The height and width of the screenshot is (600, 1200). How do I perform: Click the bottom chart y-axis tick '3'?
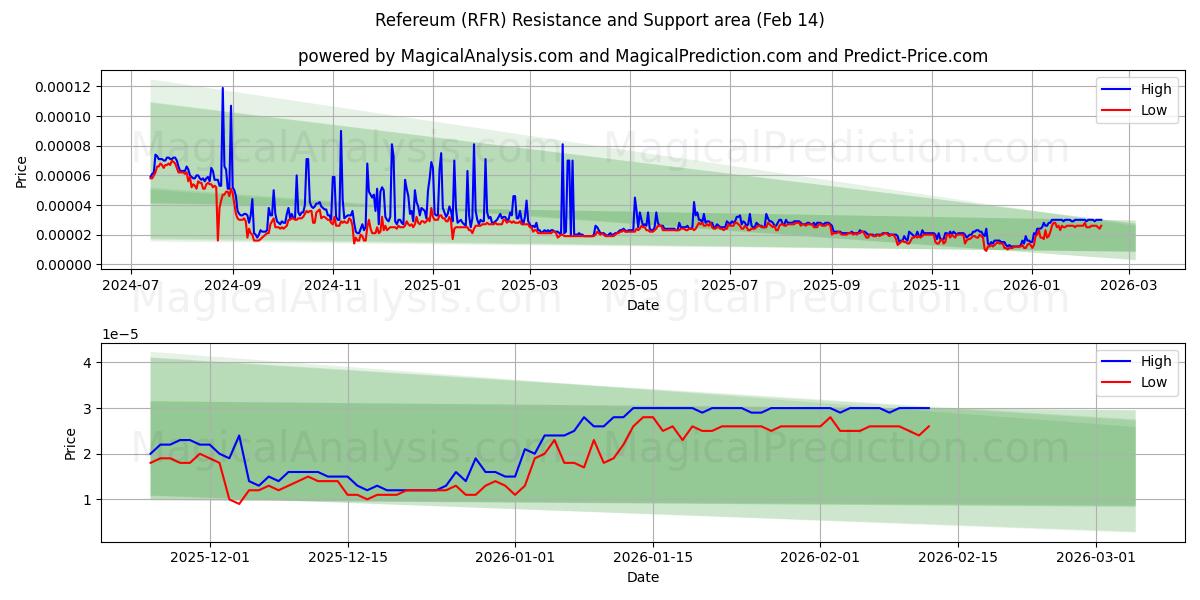[88, 409]
